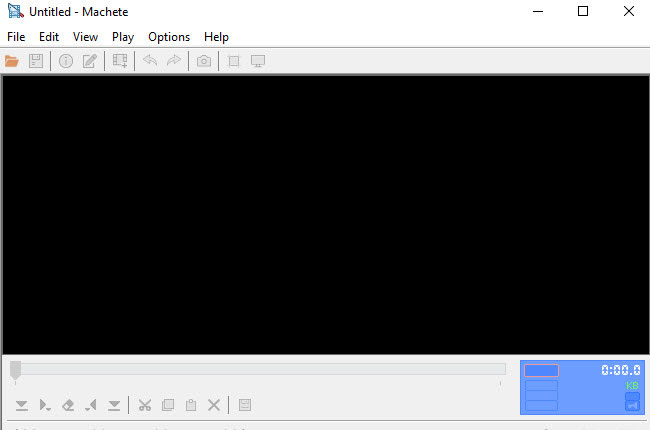Minimize the Machete window

click(538, 12)
